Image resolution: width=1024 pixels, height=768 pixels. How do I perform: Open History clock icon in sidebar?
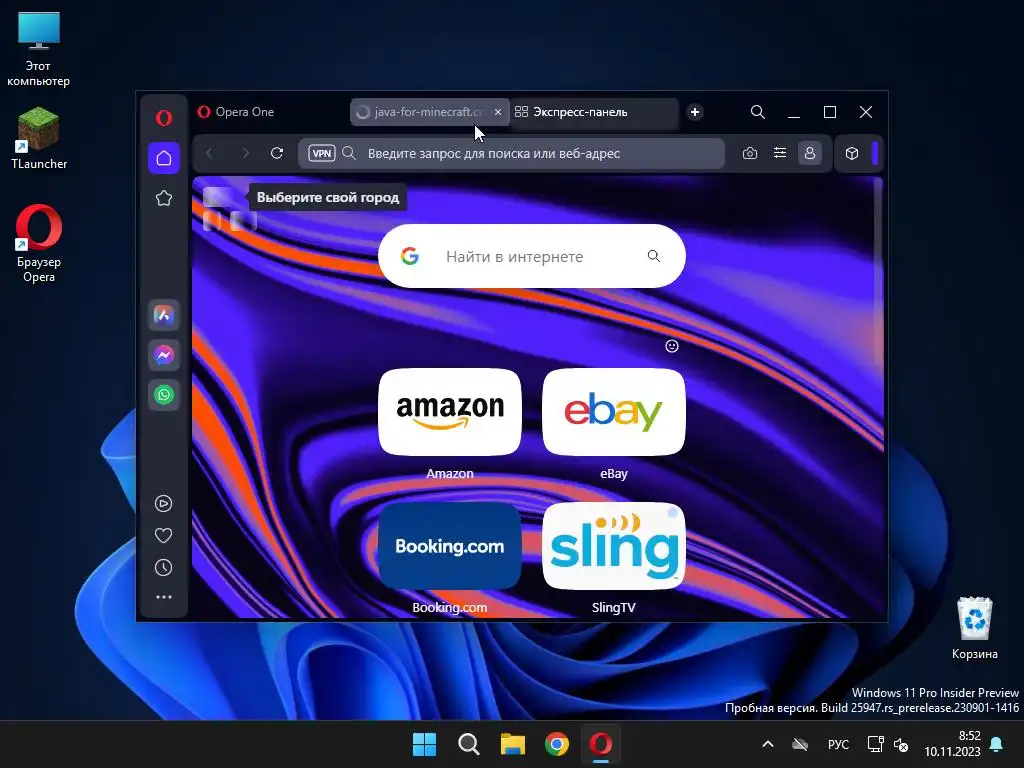(163, 568)
